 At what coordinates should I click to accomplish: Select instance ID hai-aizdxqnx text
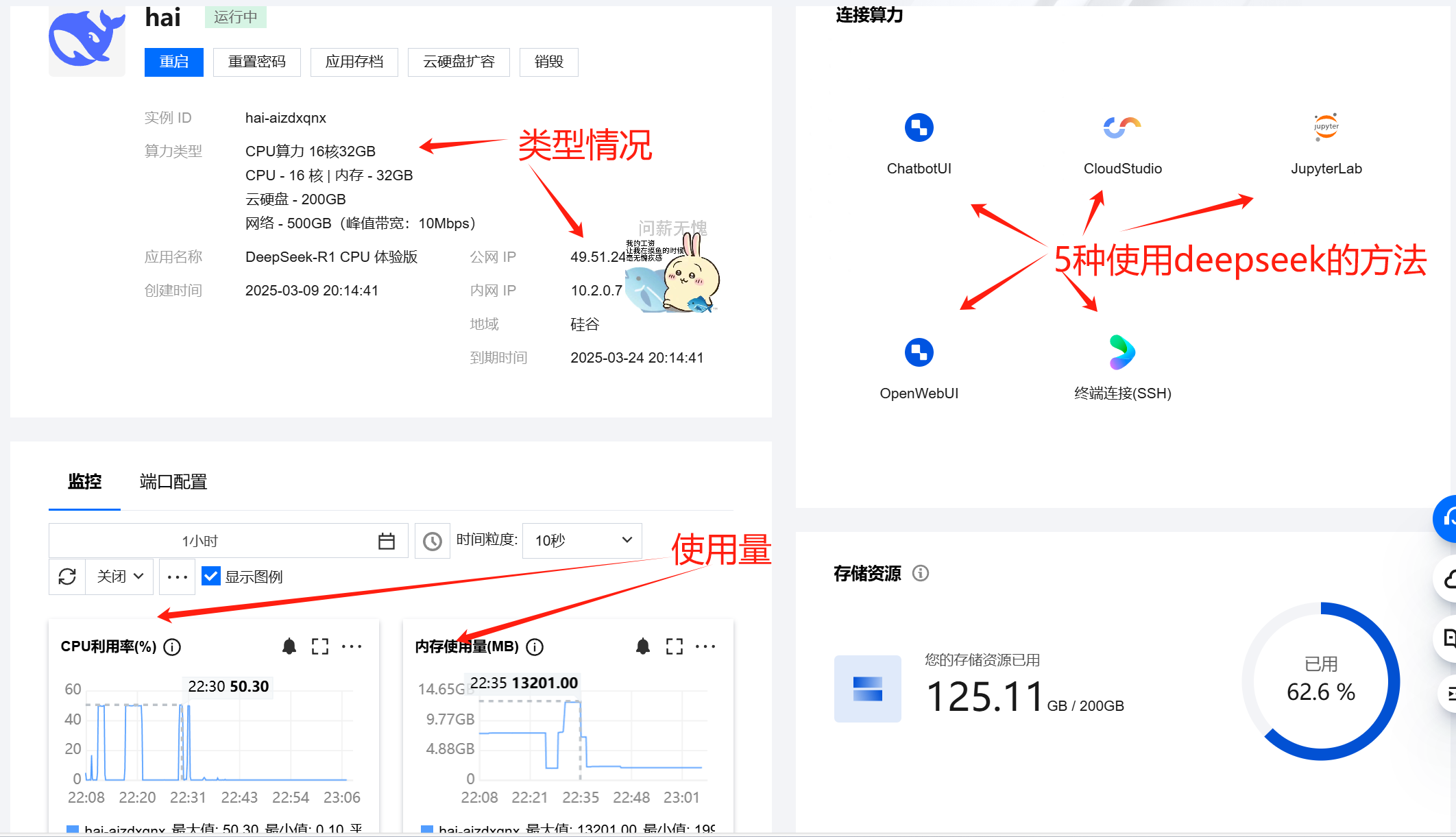click(286, 118)
